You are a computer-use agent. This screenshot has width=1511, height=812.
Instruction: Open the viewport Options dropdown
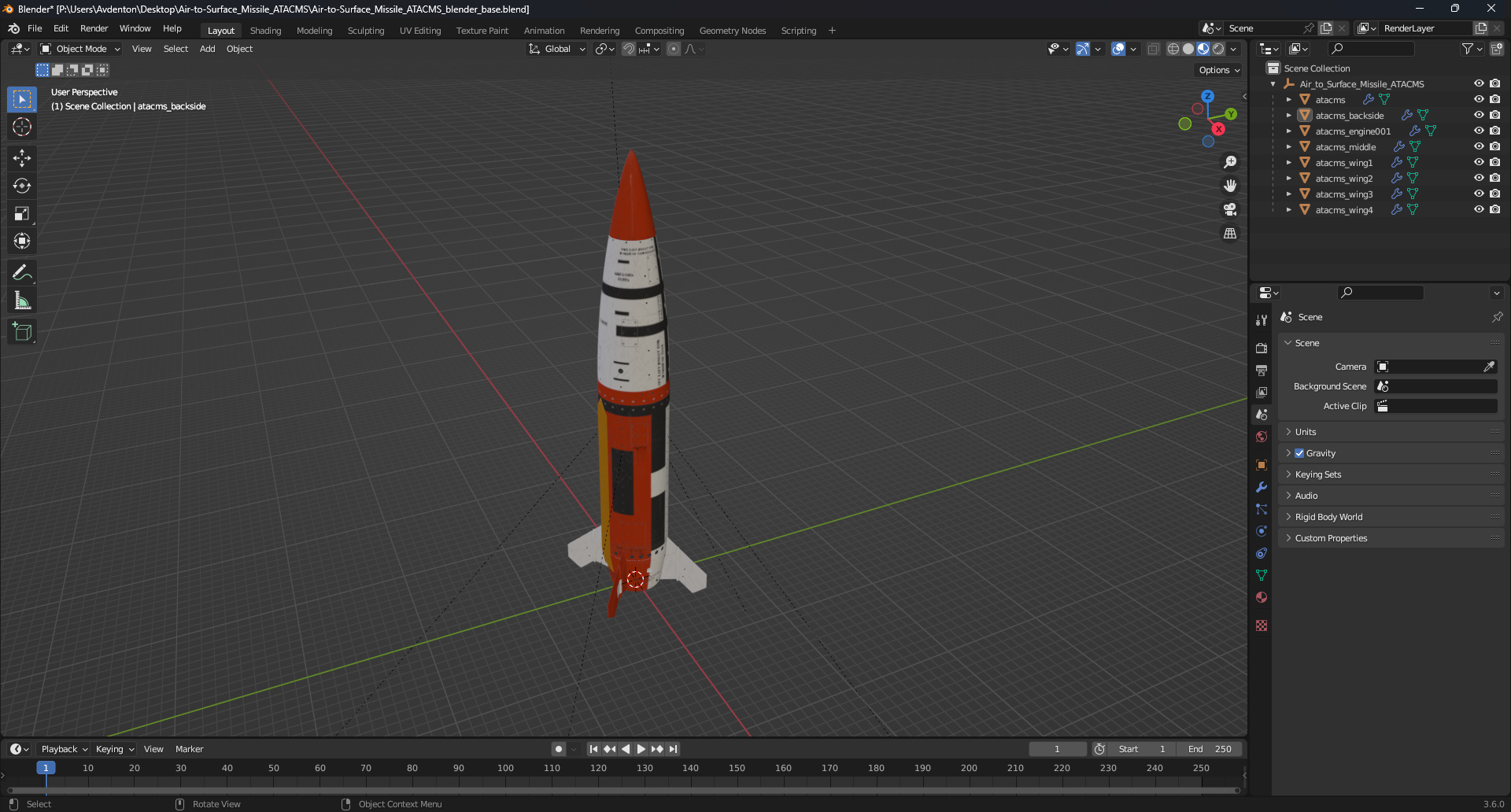point(1219,70)
